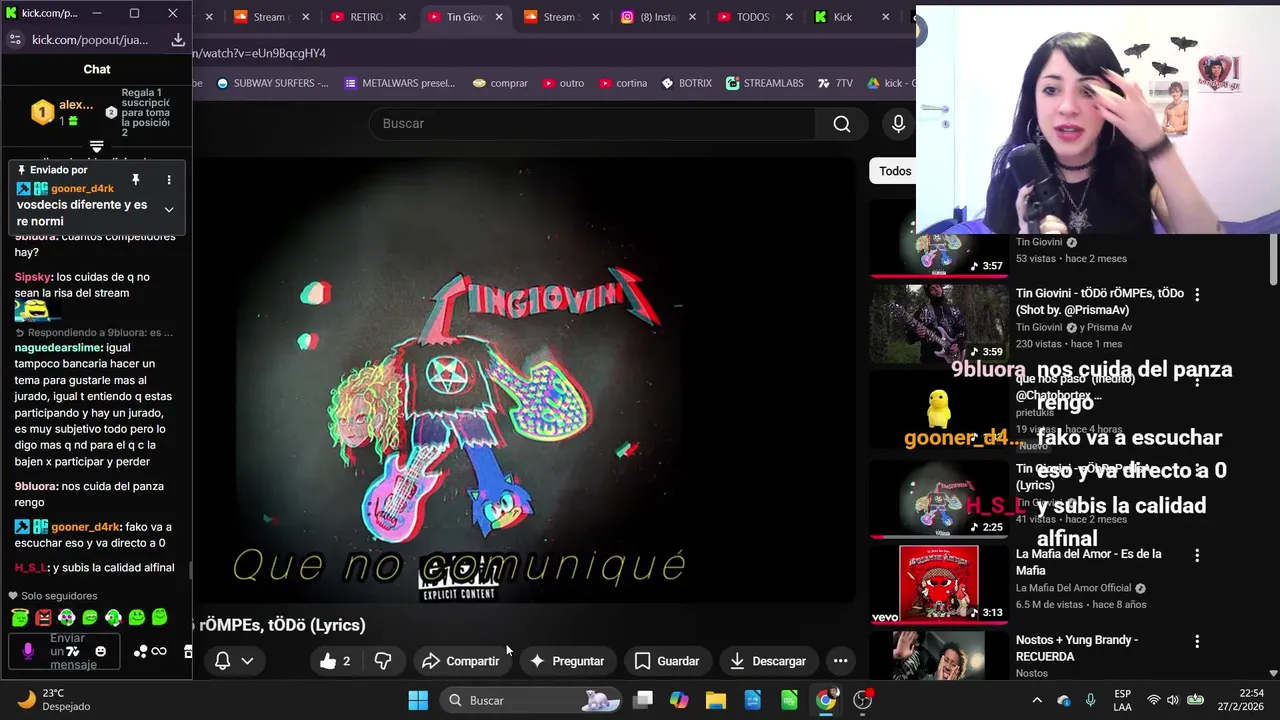
Task: Open volume control in system tray
Action: (x=1172, y=700)
